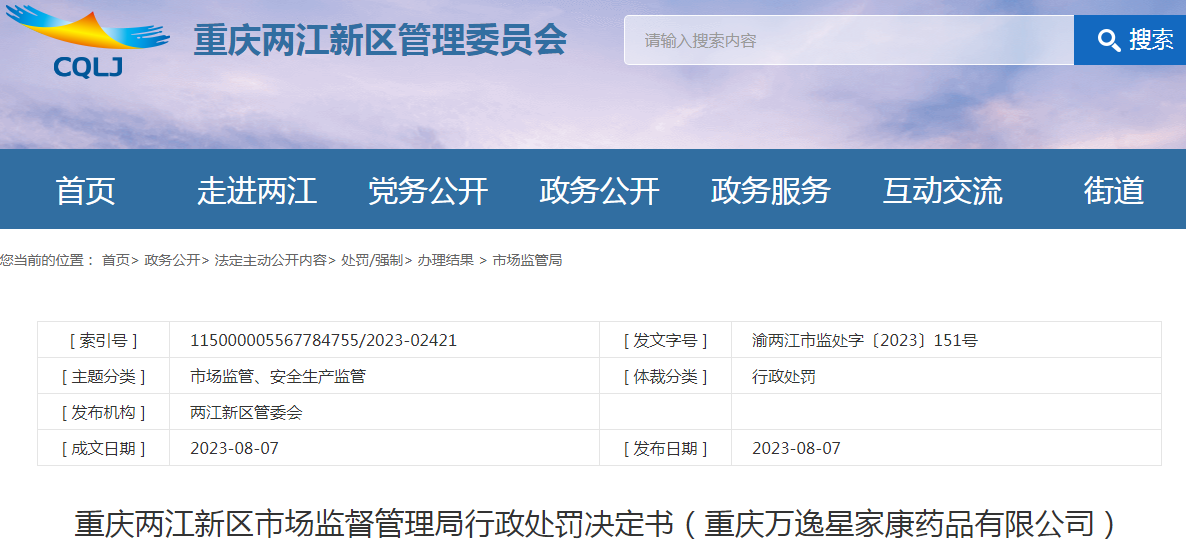Click the magnifier search icon
This screenshot has height=545, width=1186.
[x=1108, y=40]
